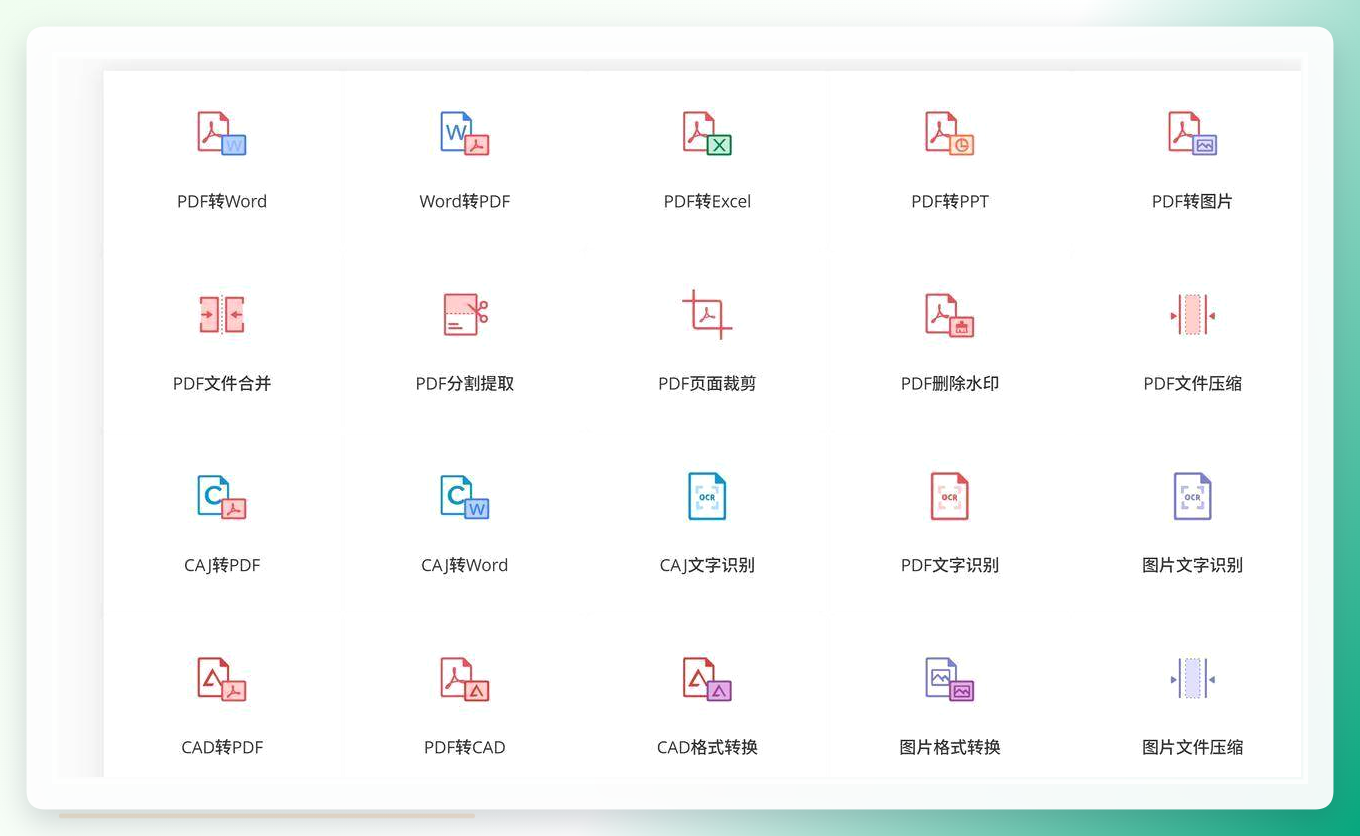Select the PDF分割提取 label

click(x=465, y=383)
